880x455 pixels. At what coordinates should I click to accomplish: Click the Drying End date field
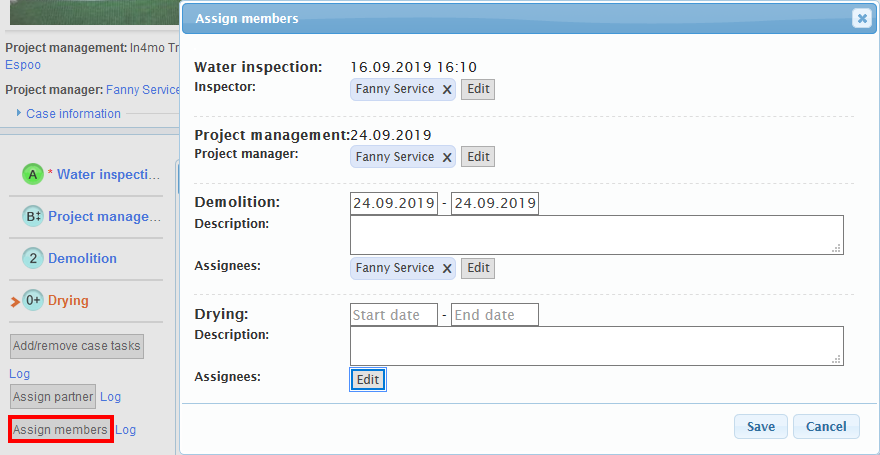[x=494, y=315]
